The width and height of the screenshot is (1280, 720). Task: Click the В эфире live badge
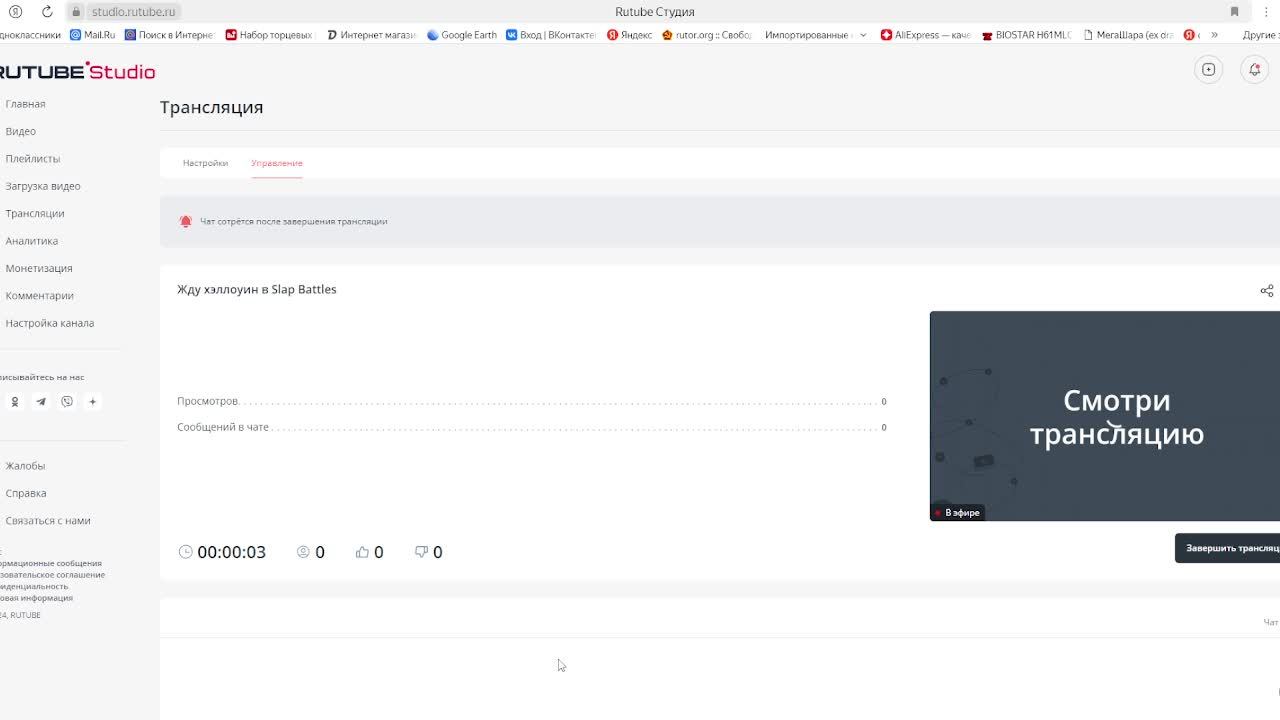[958, 513]
